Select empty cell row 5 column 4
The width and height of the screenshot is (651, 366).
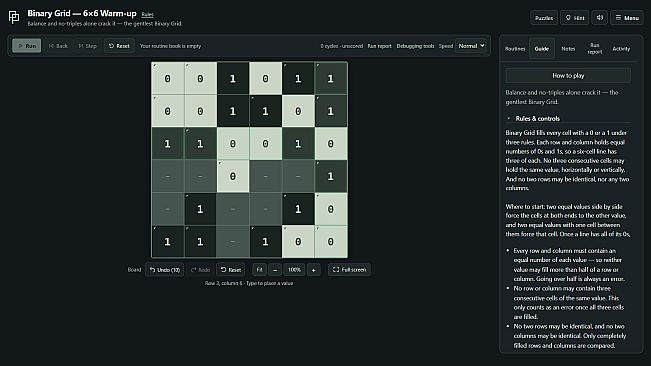coord(265,209)
